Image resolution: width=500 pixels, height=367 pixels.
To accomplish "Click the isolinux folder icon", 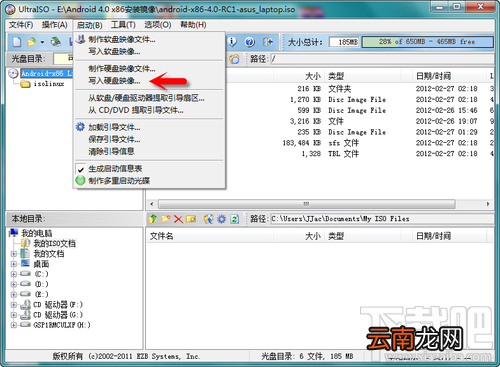I will click(x=25, y=84).
